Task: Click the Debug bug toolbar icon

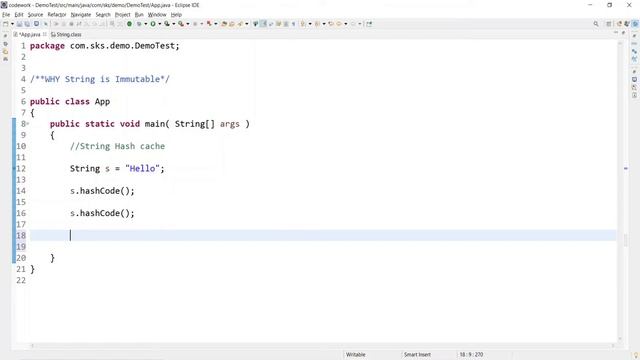Action: pyautogui.click(x=139, y=24)
